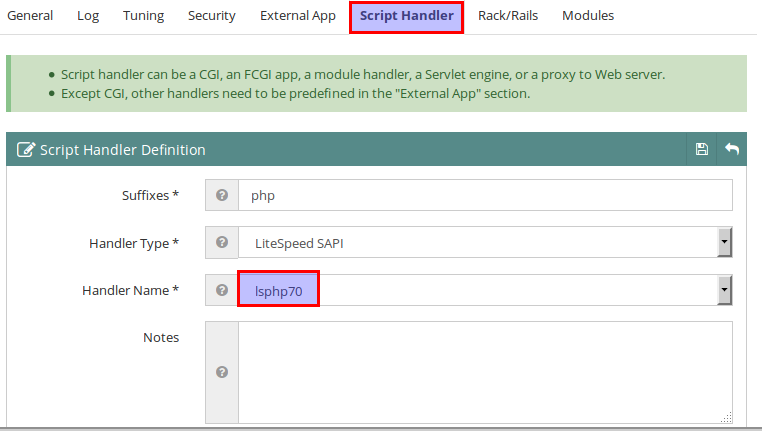The image size is (762, 431).
Task: Go to the Modules tab
Action: (588, 16)
